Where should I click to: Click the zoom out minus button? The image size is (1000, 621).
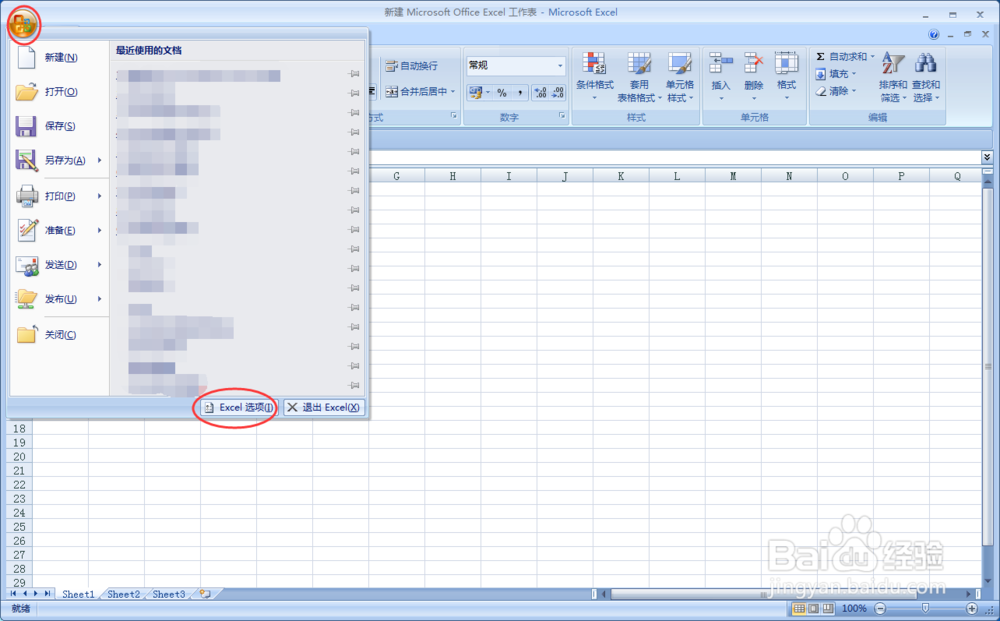880,608
